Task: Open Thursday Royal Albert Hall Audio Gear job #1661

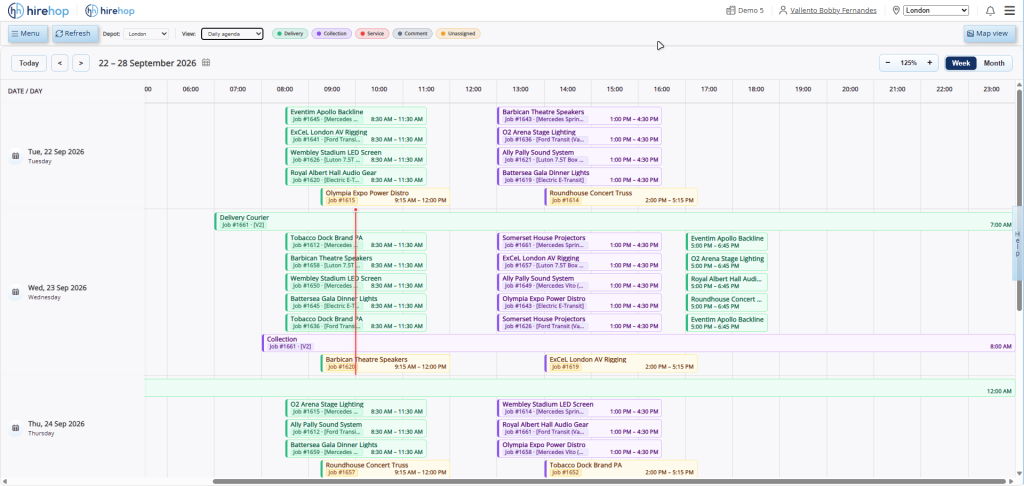Action: [x=579, y=429]
